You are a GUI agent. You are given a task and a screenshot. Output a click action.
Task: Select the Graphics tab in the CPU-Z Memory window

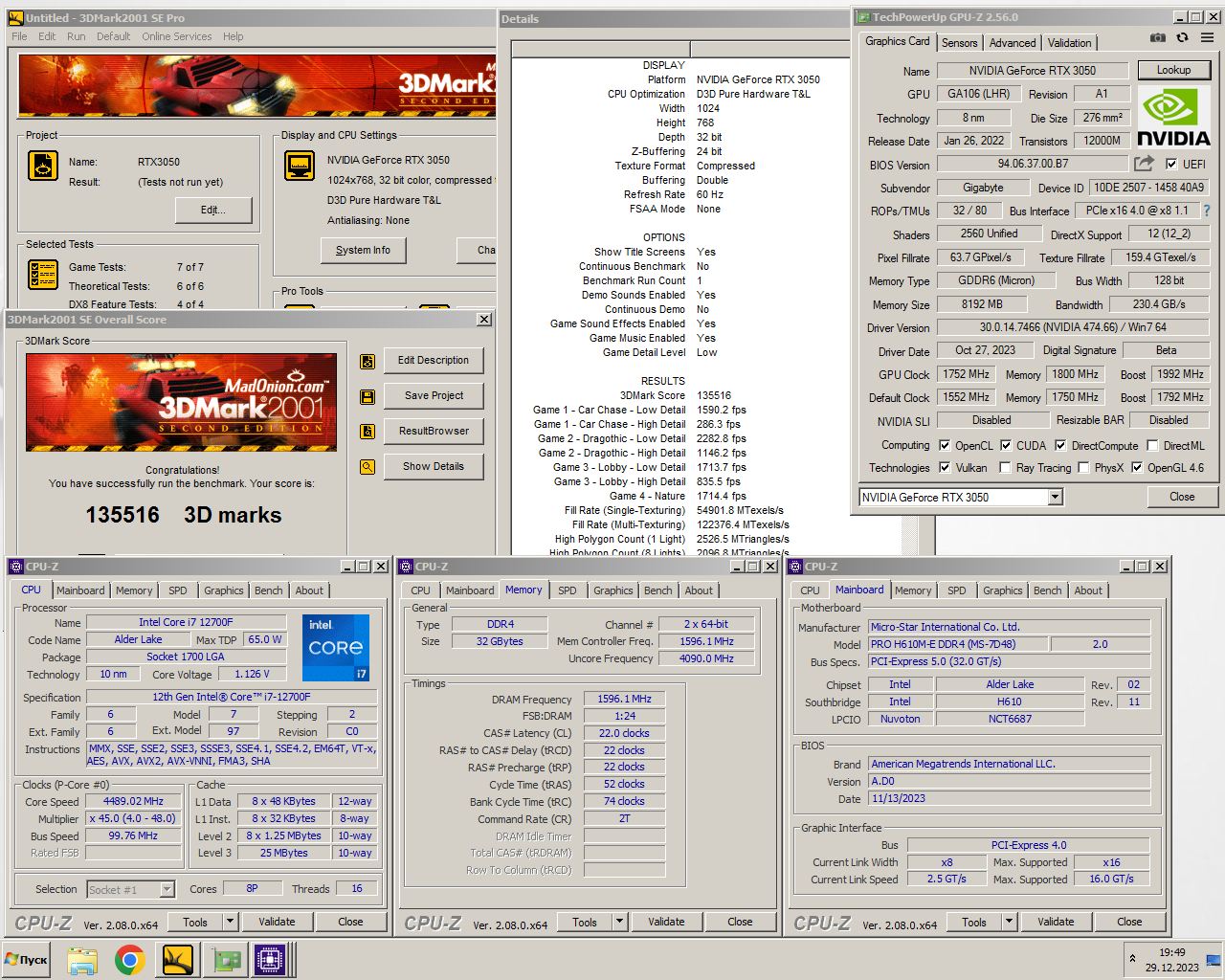click(613, 590)
